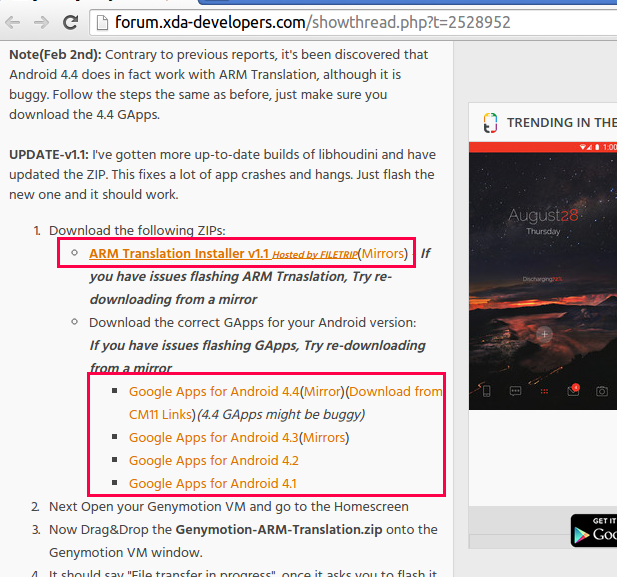Click the apps grid icon in ad image

click(544, 391)
